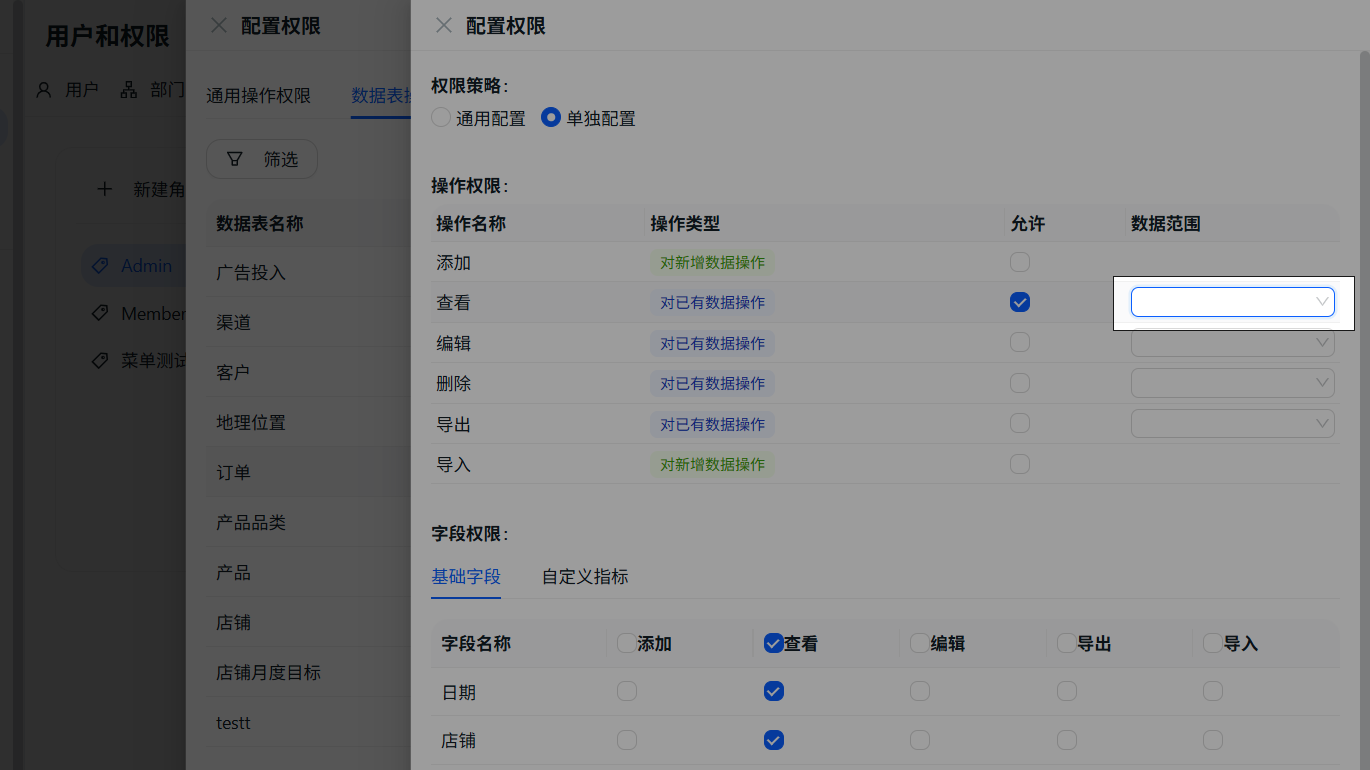Click the 新建角色 button
The image size is (1370, 770).
point(141,189)
